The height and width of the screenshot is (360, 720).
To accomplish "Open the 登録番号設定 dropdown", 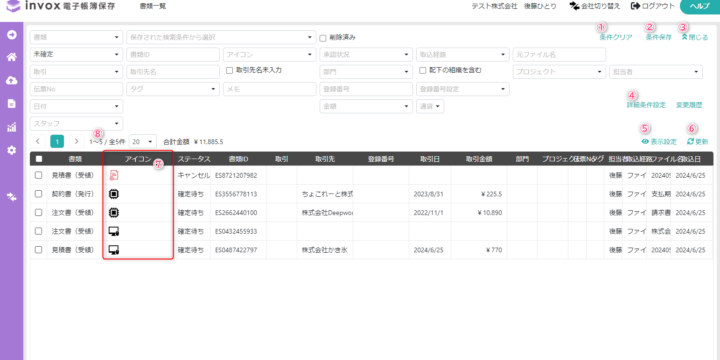I will [x=462, y=89].
